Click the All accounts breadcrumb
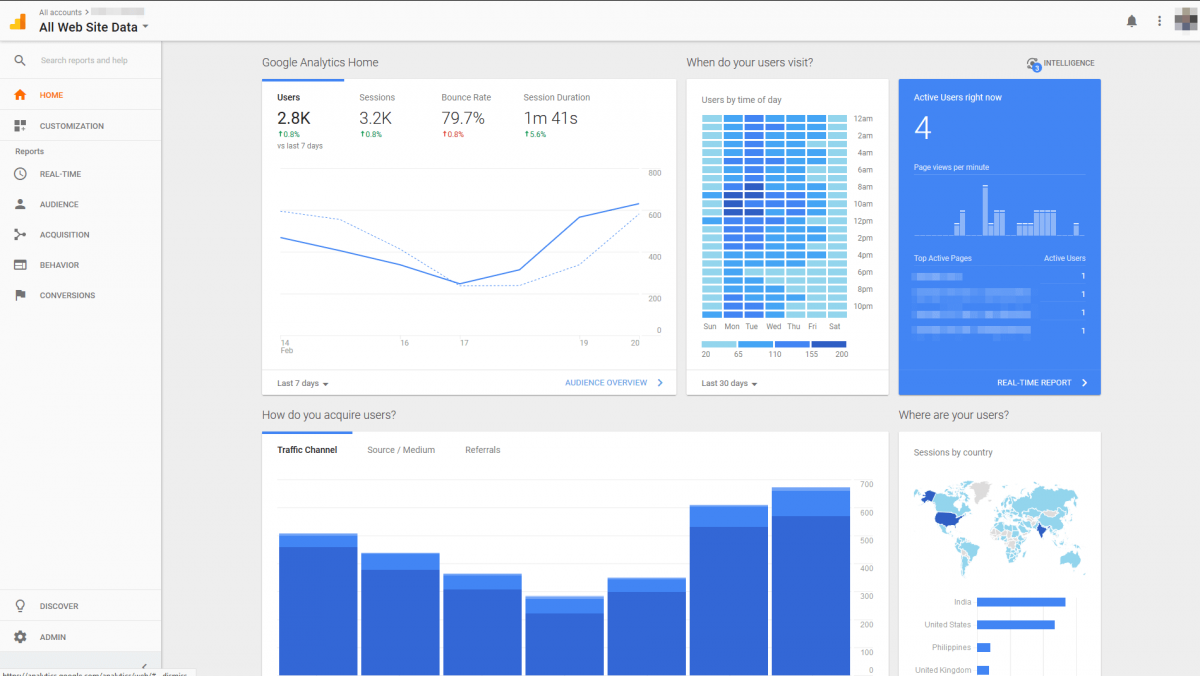The image size is (1200, 676). coord(60,12)
